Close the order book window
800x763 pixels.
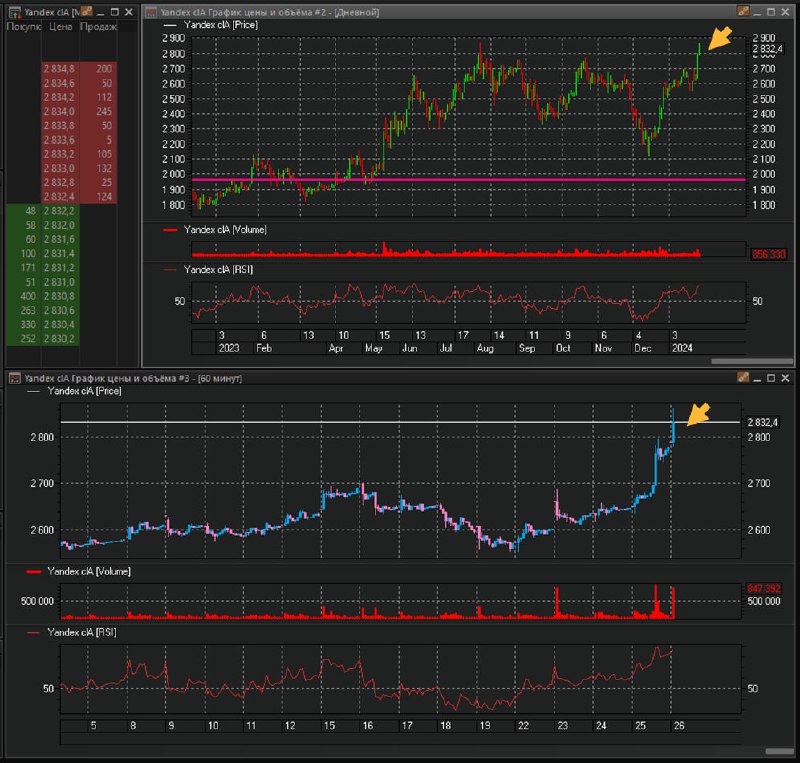tap(129, 12)
